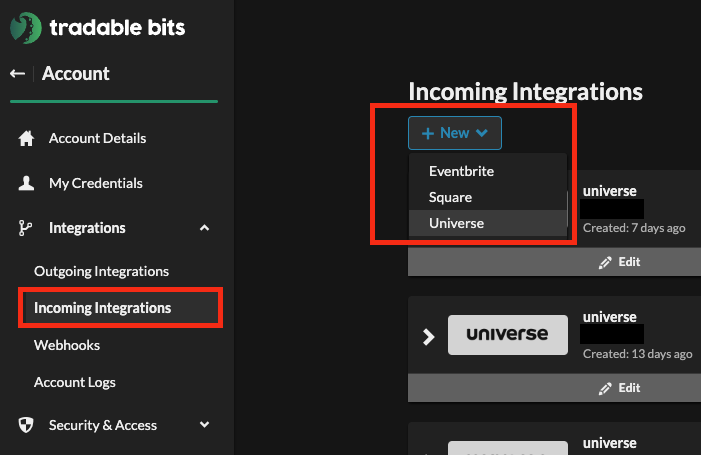Open the Webhooks page
701x455 pixels.
click(67, 345)
